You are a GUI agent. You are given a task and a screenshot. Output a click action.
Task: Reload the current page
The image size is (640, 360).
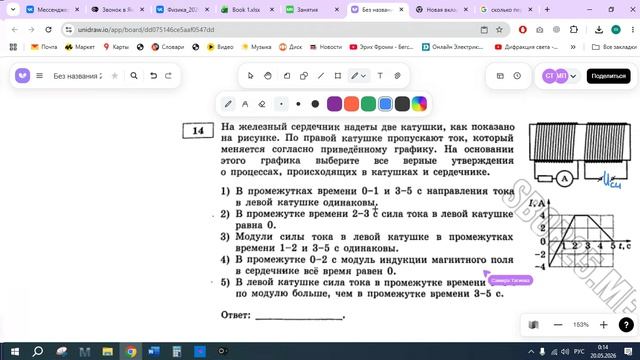(x=48, y=29)
